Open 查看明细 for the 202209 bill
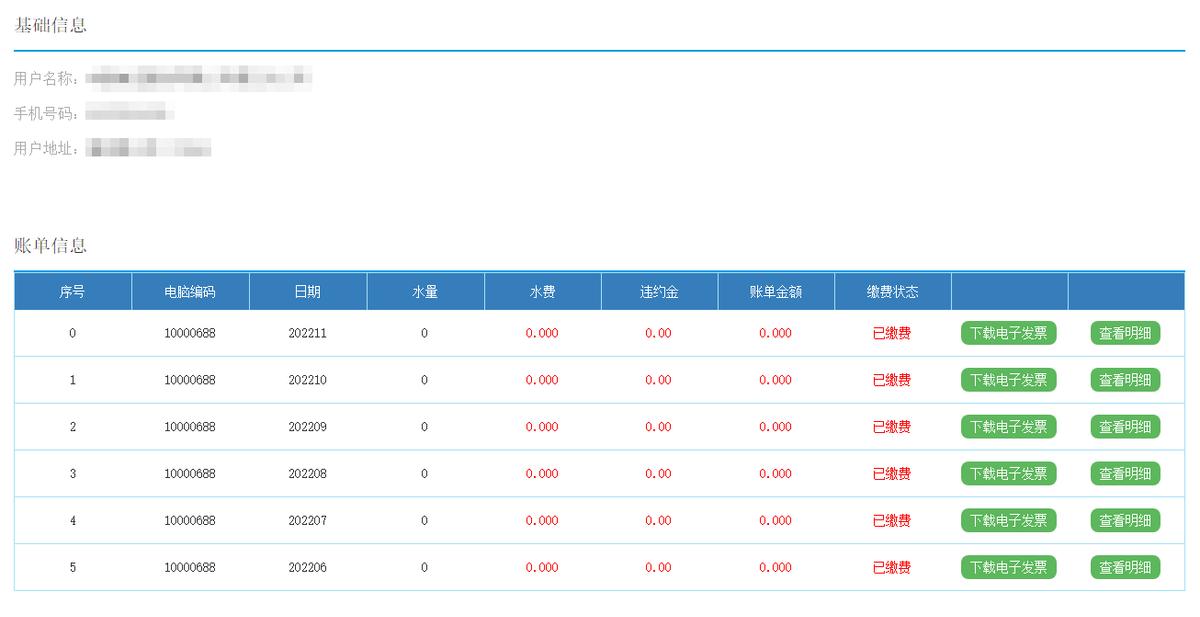 [x=1123, y=427]
